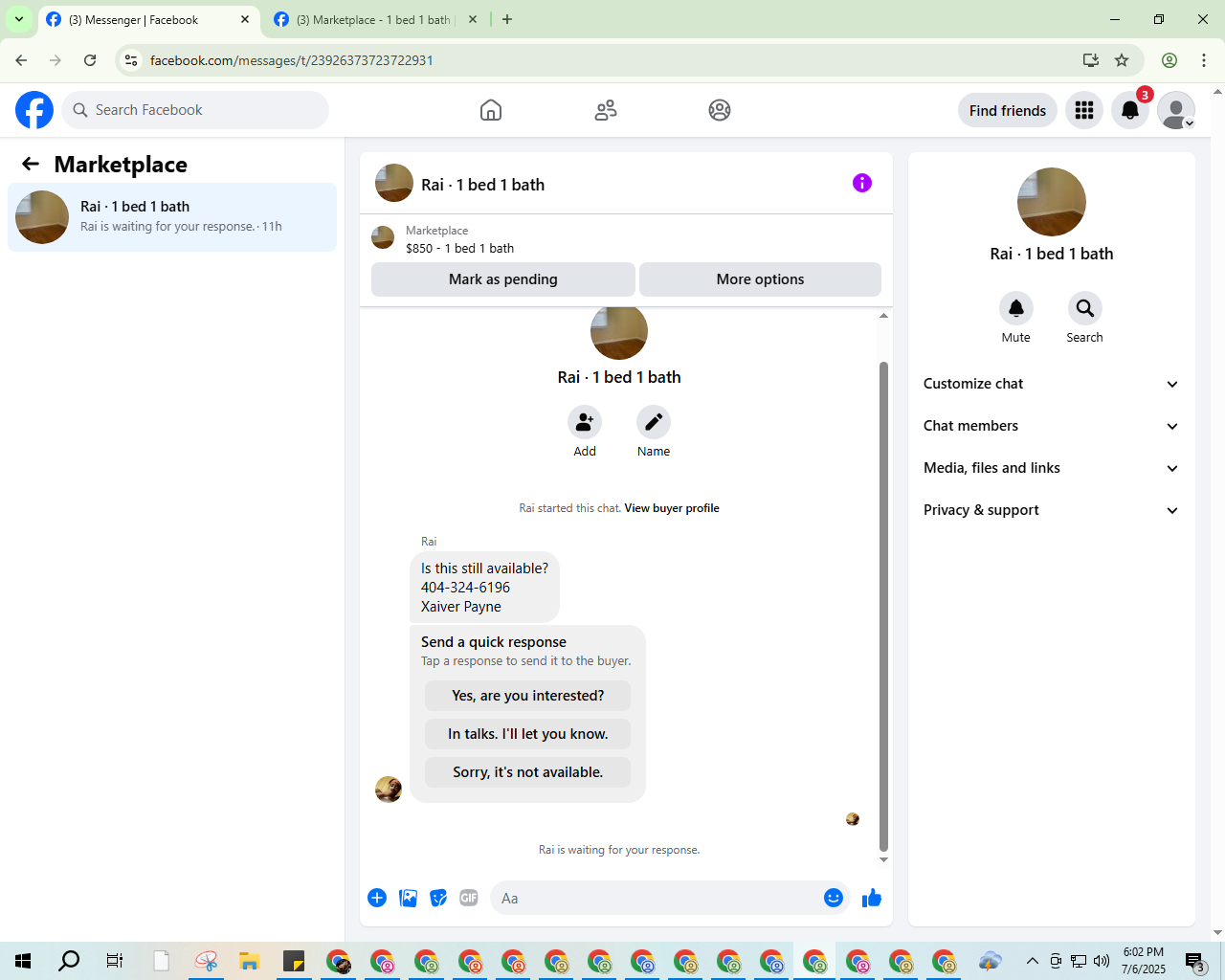Viewport: 1225px width, 980px height.
Task: Click the phone number 404-324-6196 in message
Action: 465,588
